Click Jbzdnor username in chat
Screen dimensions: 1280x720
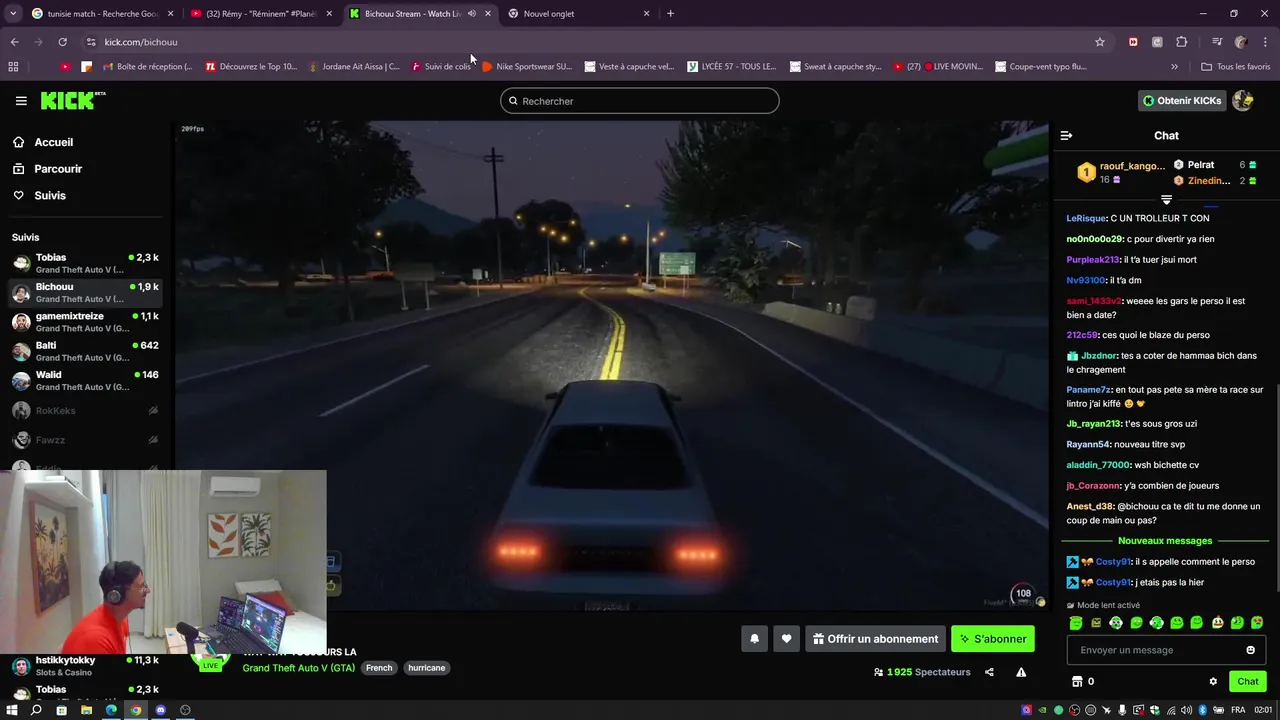click(x=1099, y=356)
